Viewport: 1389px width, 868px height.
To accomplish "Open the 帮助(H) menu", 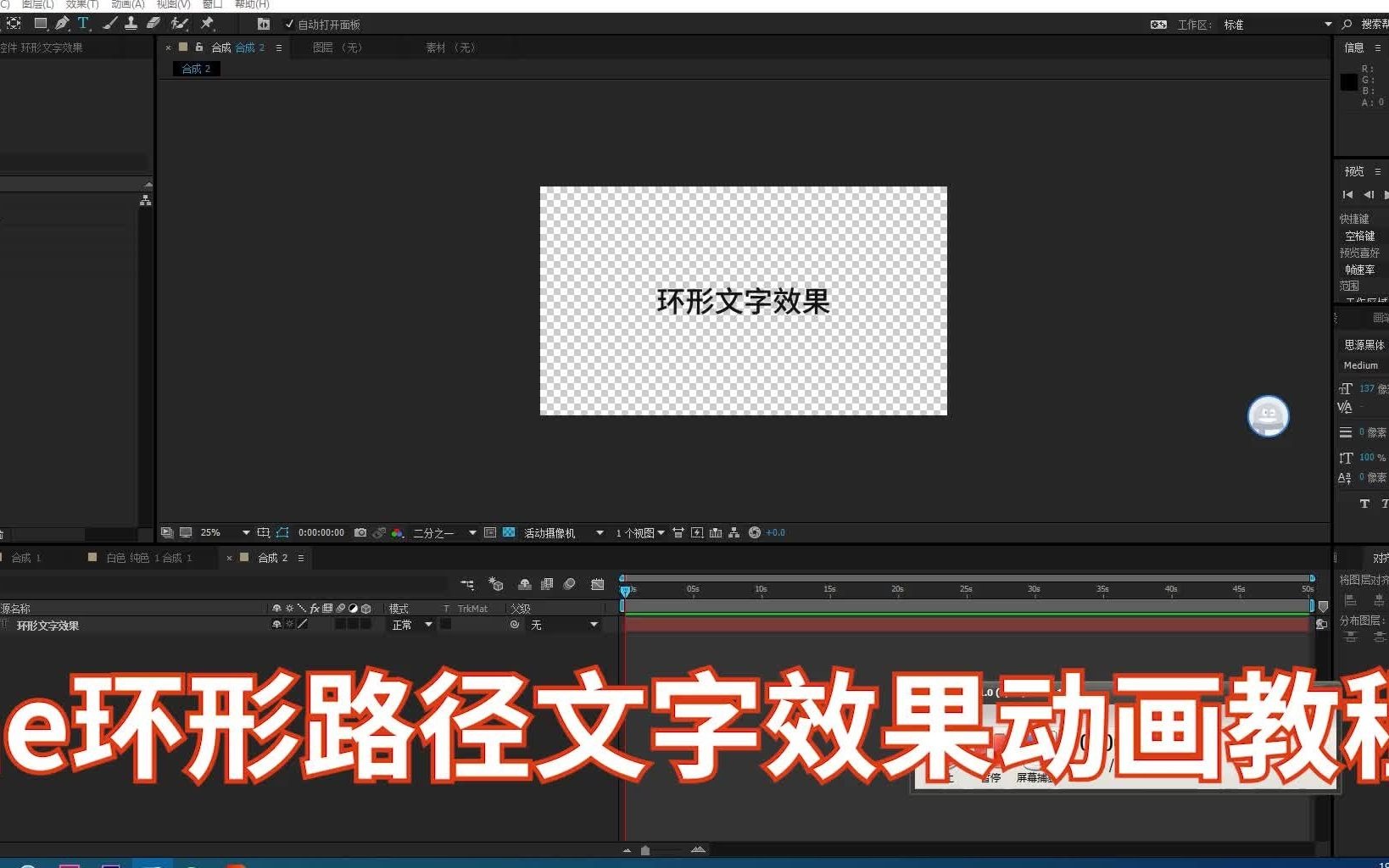I will point(252,4).
